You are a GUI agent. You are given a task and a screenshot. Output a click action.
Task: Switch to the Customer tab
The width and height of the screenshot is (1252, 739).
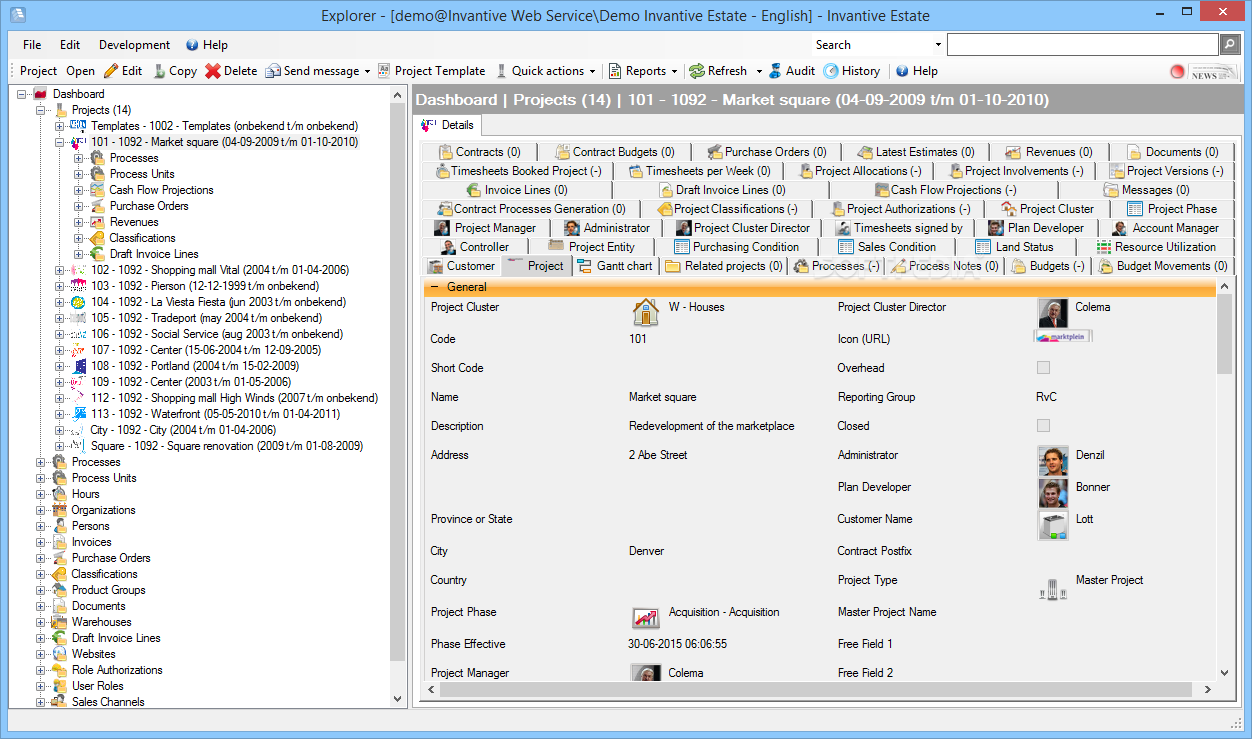(x=461, y=266)
